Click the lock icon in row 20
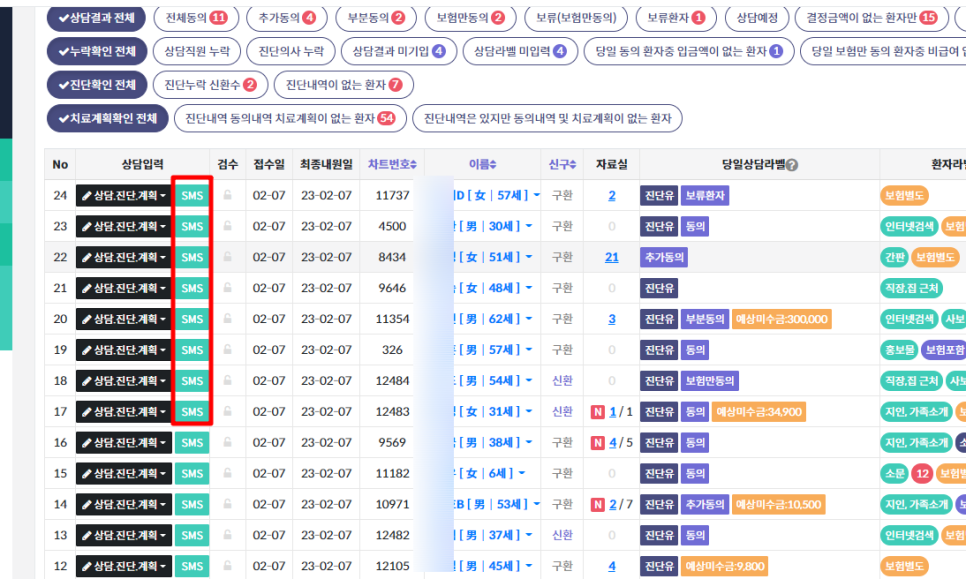The height and width of the screenshot is (579, 966). (227, 320)
